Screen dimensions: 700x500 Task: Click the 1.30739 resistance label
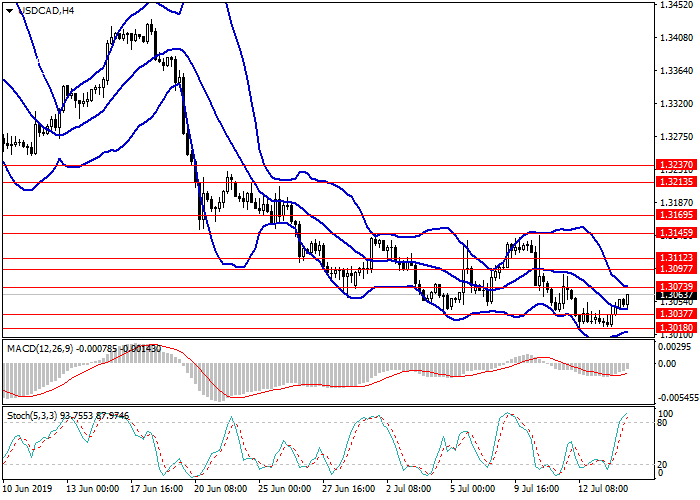[x=675, y=286]
